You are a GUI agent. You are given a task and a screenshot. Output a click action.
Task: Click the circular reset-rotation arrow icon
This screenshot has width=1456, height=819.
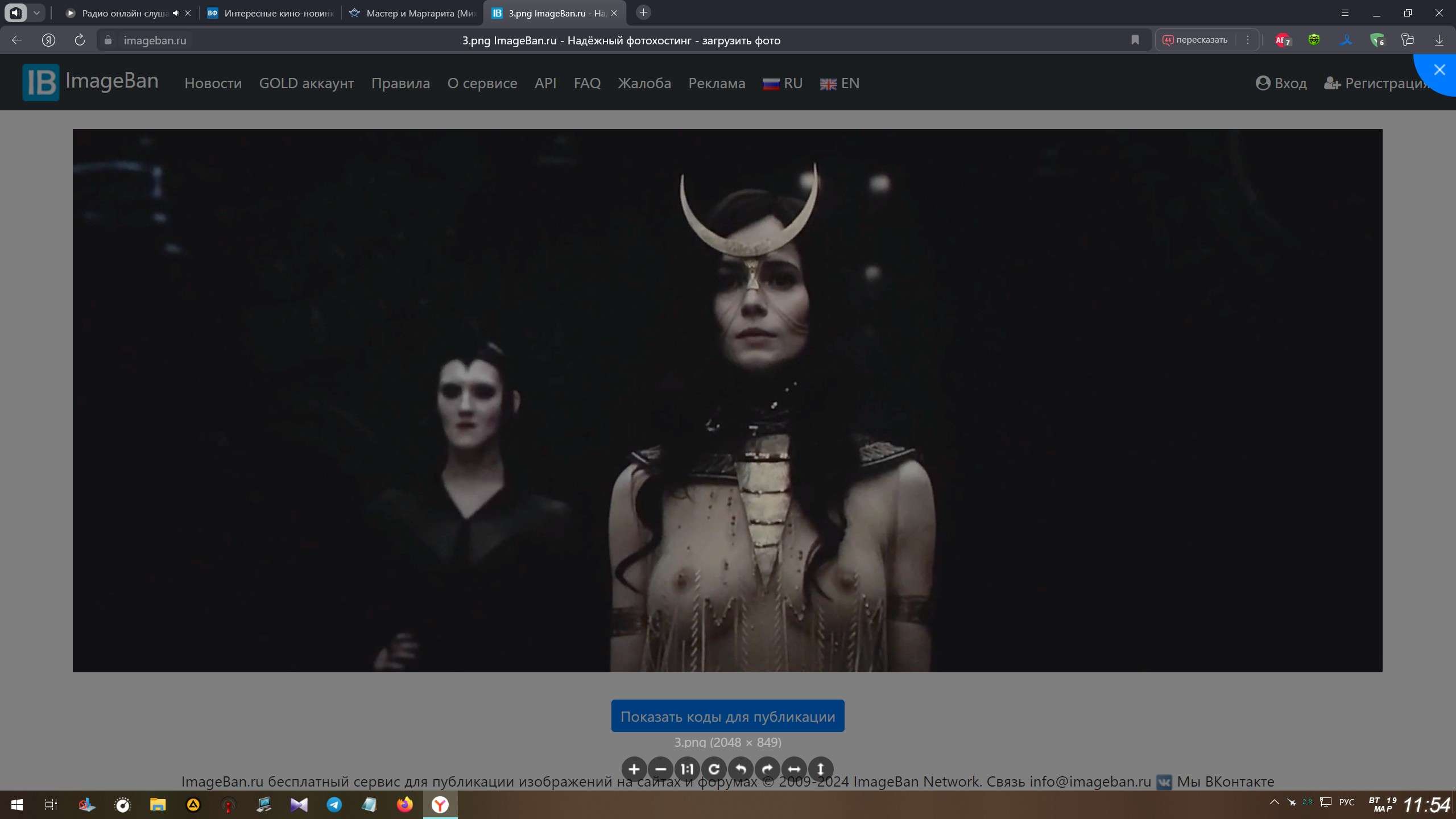714,770
